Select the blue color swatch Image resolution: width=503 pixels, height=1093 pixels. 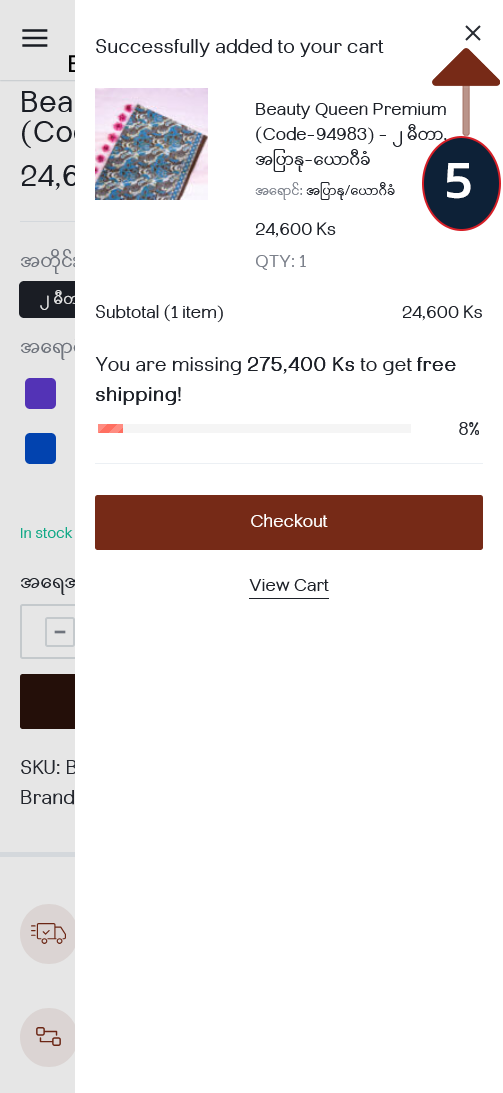pos(40,448)
